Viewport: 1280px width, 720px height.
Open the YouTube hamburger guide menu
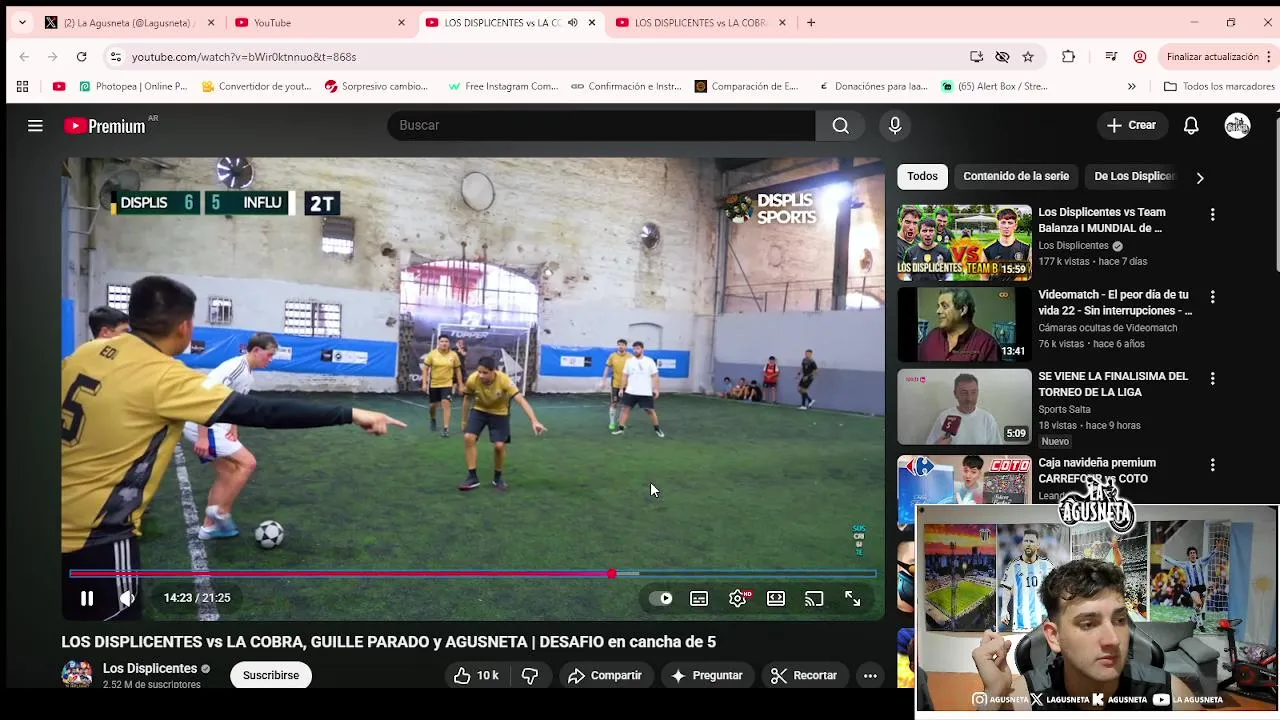pos(35,125)
